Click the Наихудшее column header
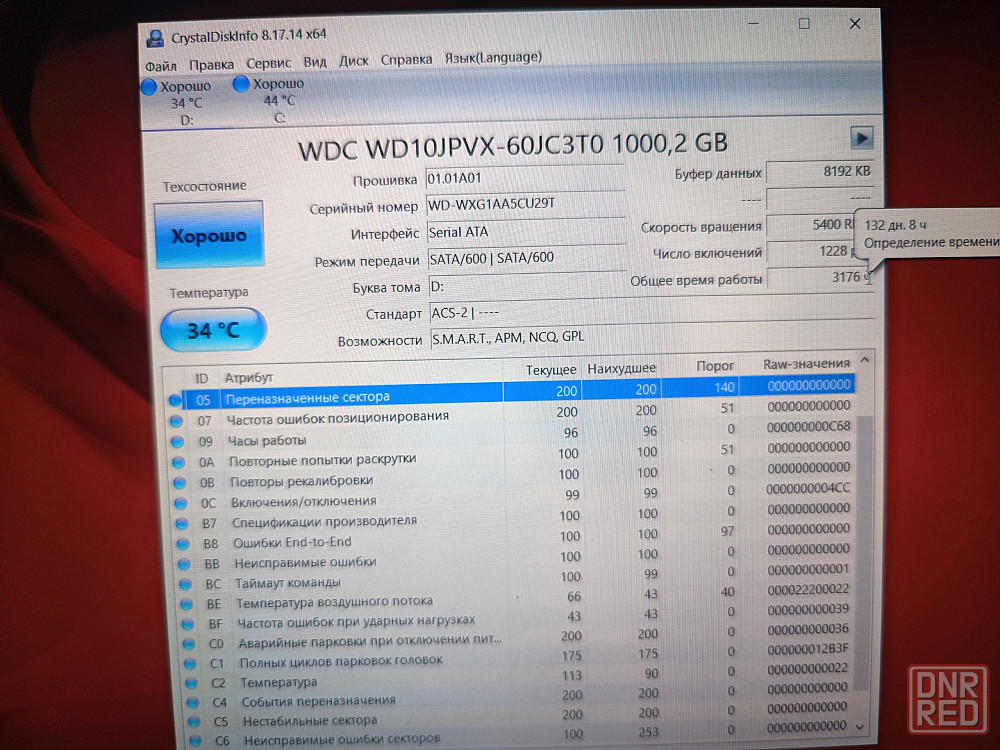The width and height of the screenshot is (1000, 750). [621, 368]
